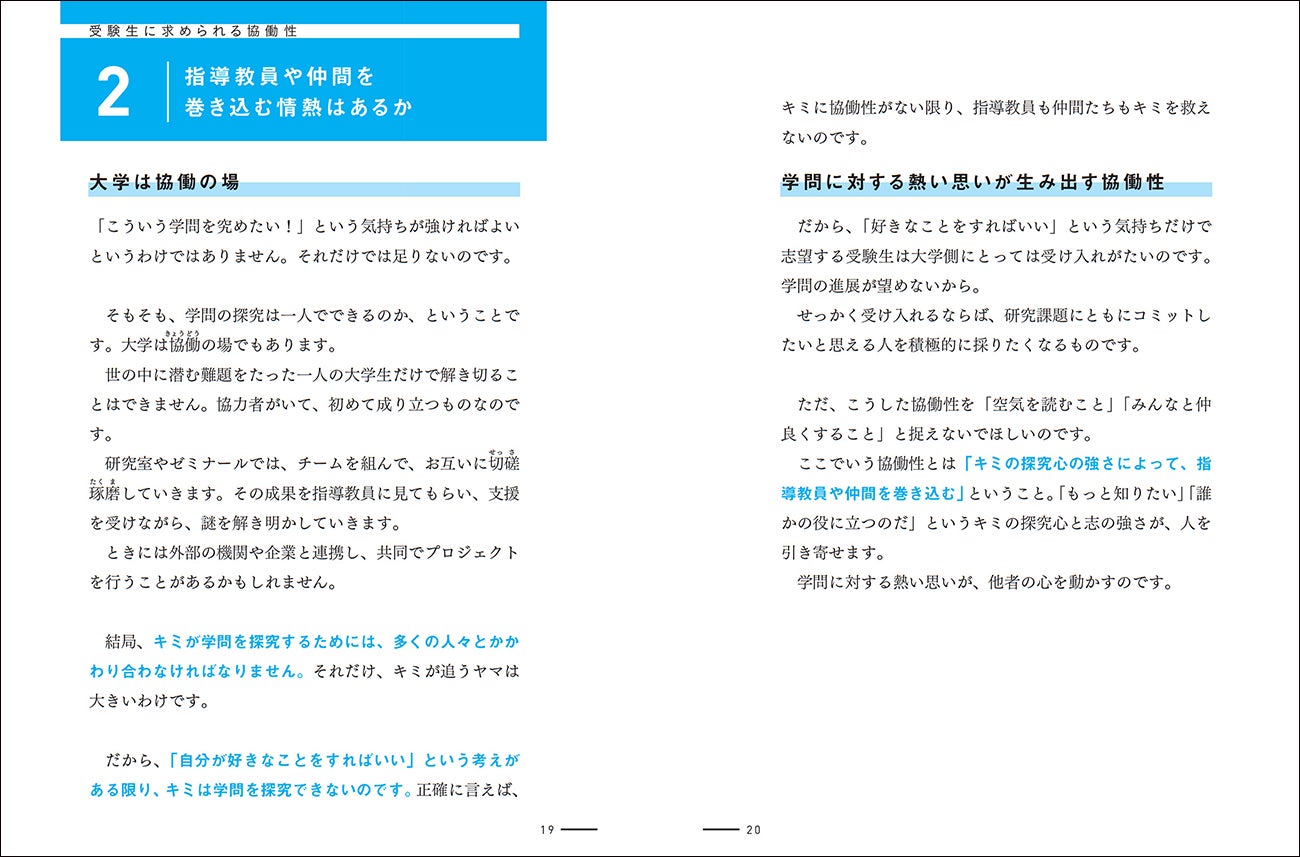Click the line starting "だから、「自分が好きなことを"
This screenshot has width=1300, height=857.
click(x=313, y=761)
